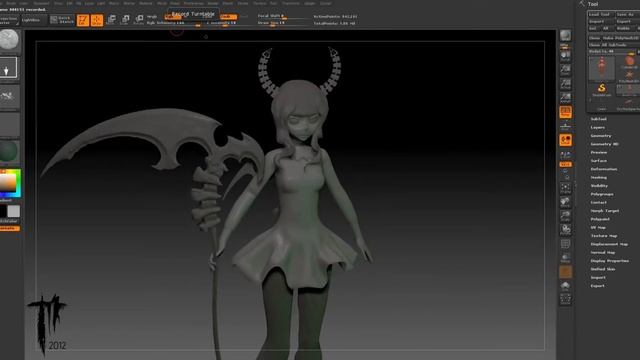Image resolution: width=640 pixels, height=360 pixels.
Task: Open the Texture menu
Action: click(x=260, y=3)
